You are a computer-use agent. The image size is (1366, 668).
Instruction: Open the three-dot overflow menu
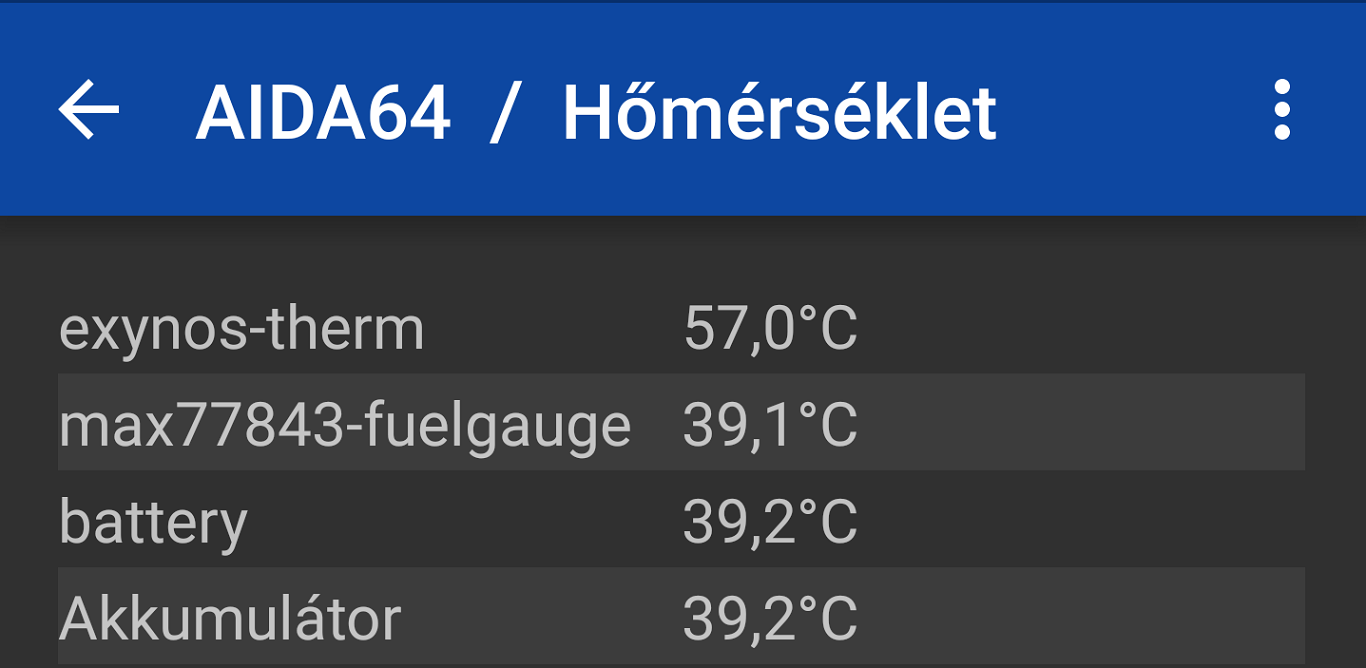pos(1282,110)
